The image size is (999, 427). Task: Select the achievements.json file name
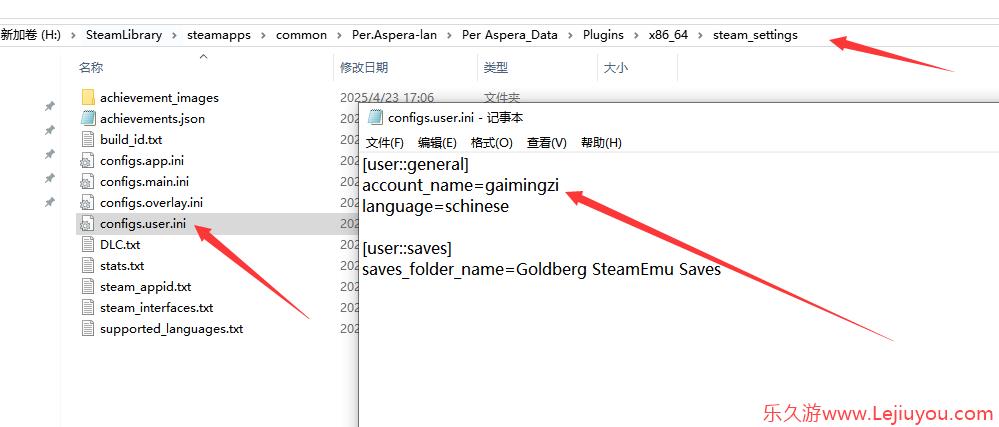[152, 119]
